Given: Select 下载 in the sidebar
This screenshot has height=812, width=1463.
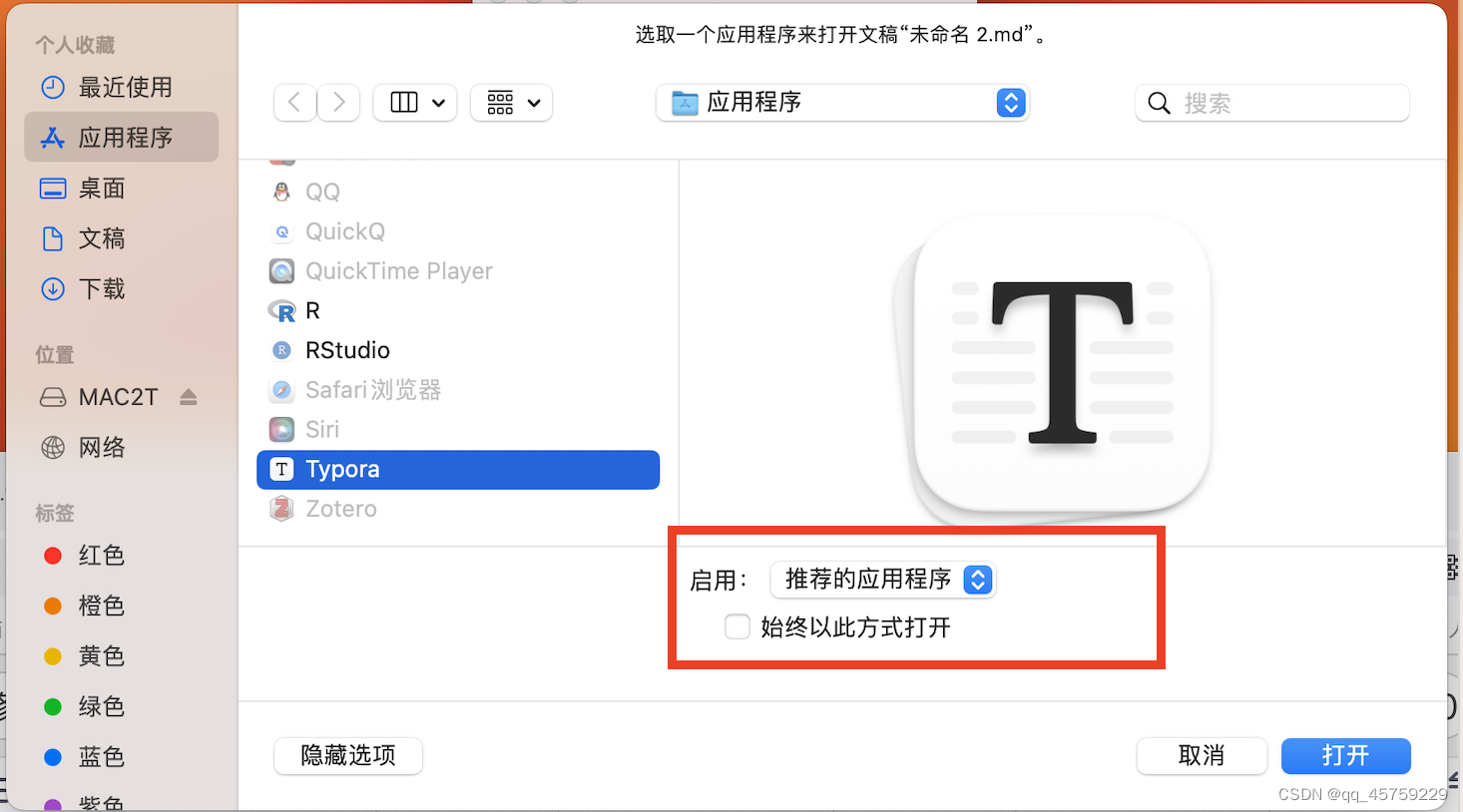Looking at the screenshot, I should coord(121,289).
